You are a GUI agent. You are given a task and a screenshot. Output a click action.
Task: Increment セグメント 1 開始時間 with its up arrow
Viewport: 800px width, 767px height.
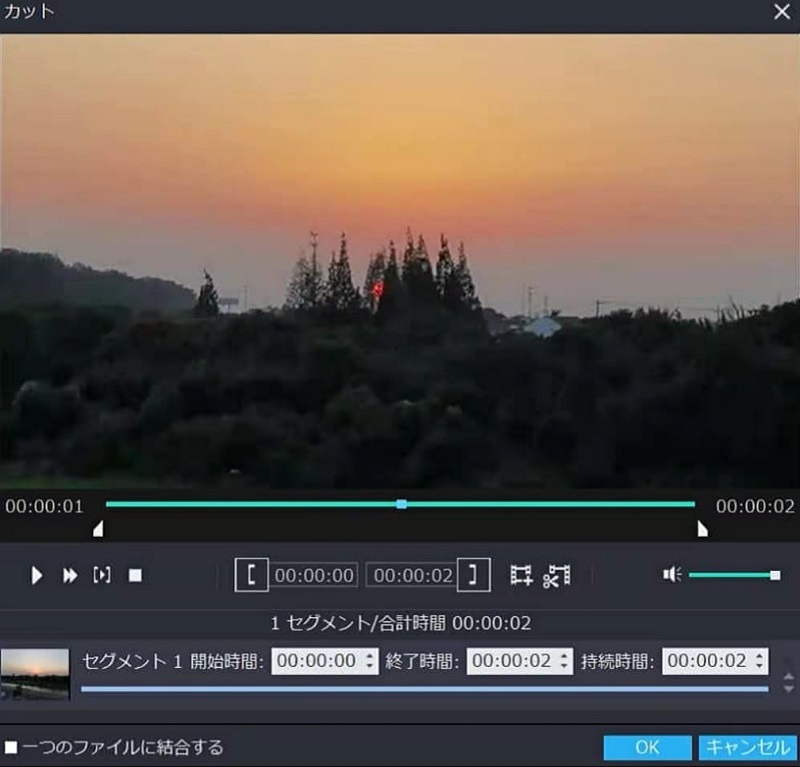click(372, 657)
